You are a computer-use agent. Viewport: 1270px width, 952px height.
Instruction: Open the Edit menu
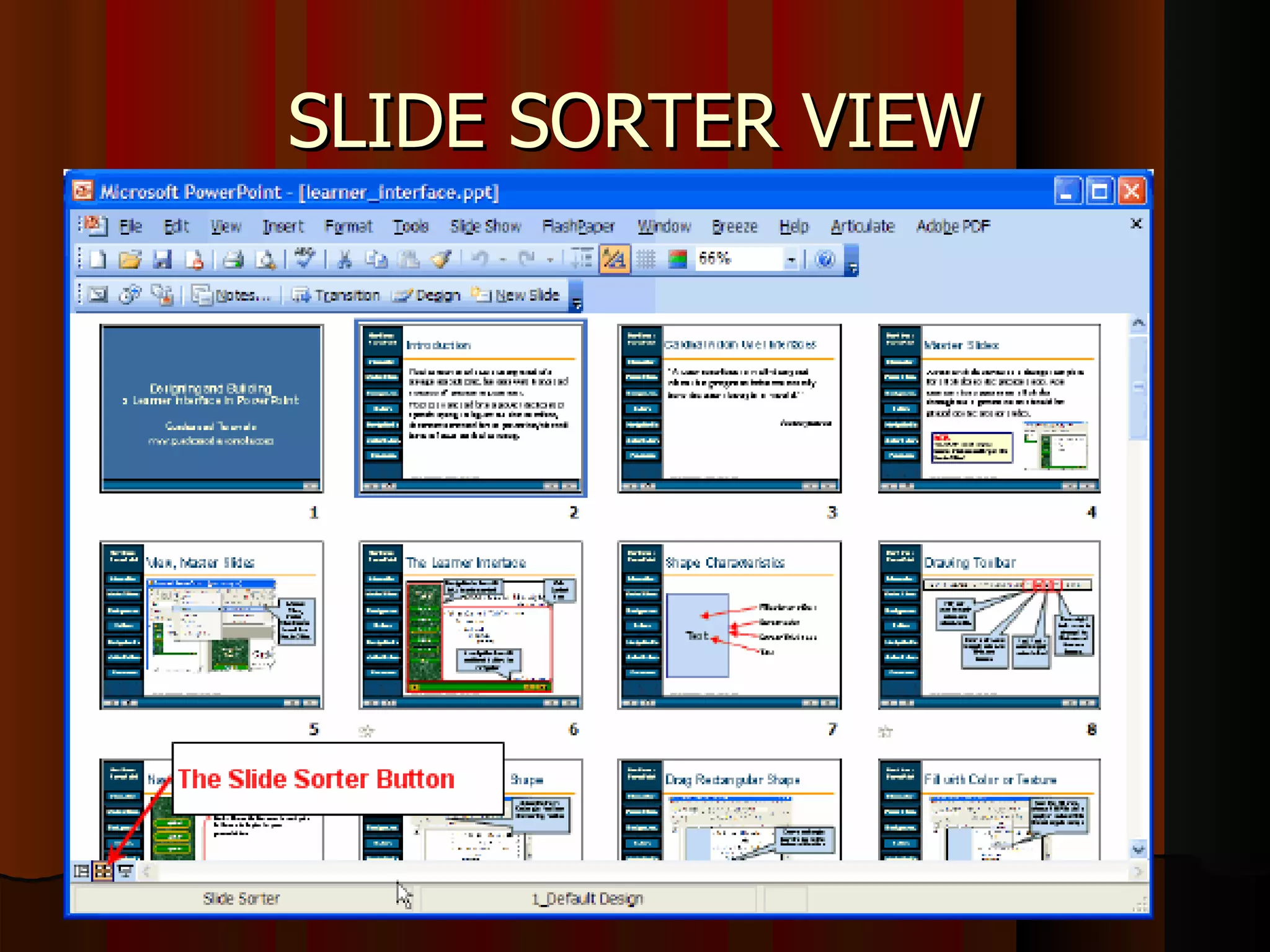point(176,226)
